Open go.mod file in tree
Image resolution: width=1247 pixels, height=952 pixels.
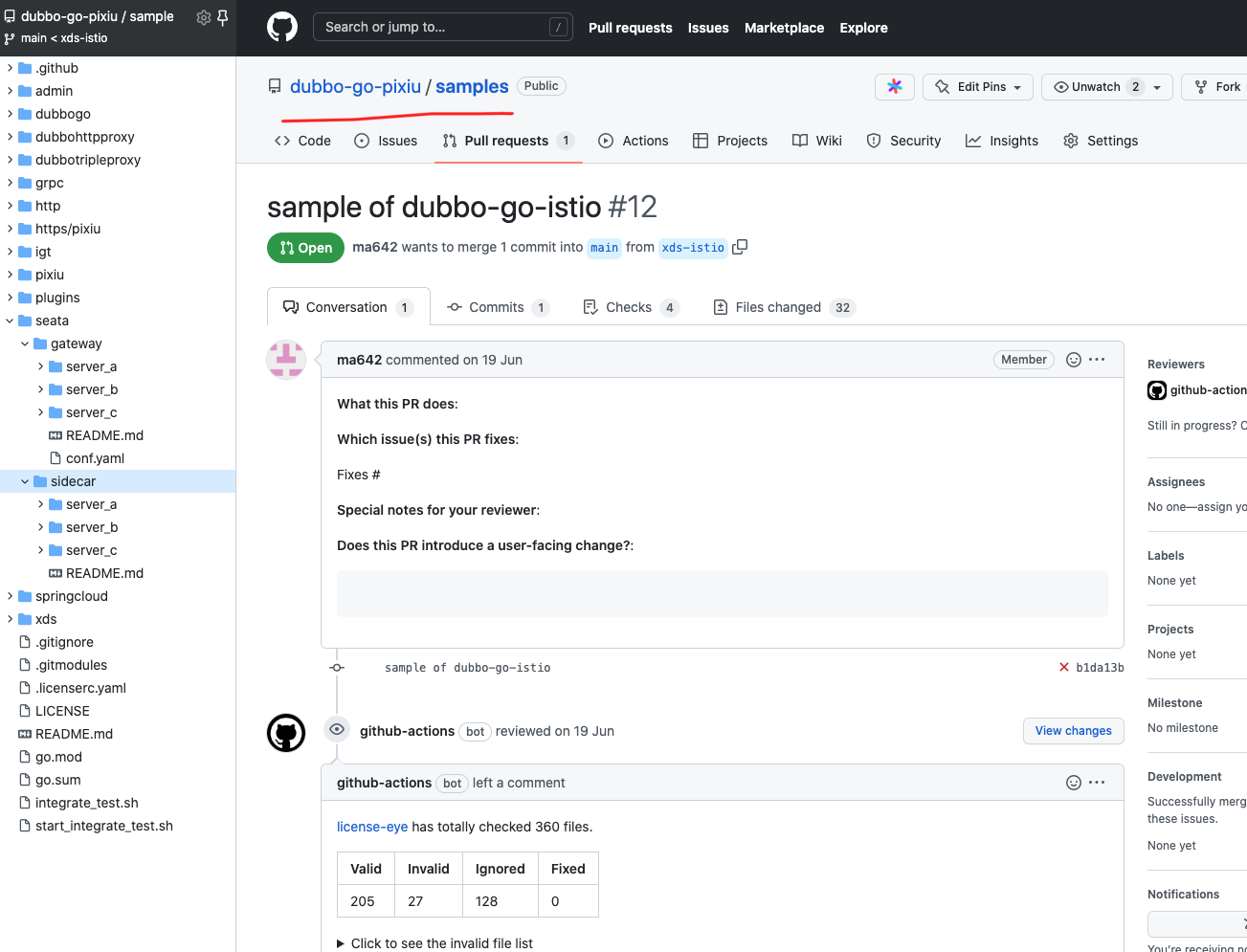pyautogui.click(x=58, y=757)
